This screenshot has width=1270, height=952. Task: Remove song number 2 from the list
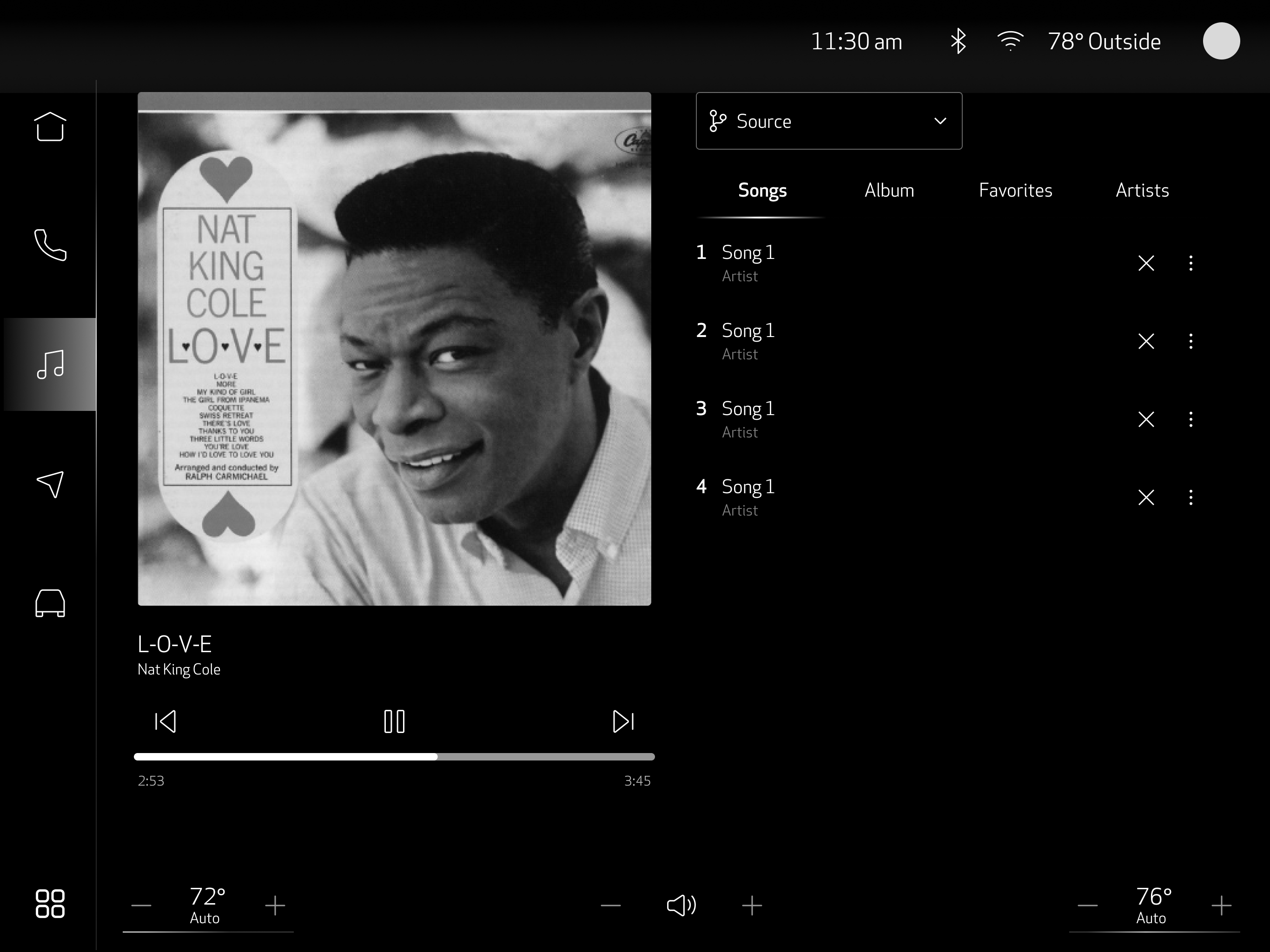coord(1146,342)
